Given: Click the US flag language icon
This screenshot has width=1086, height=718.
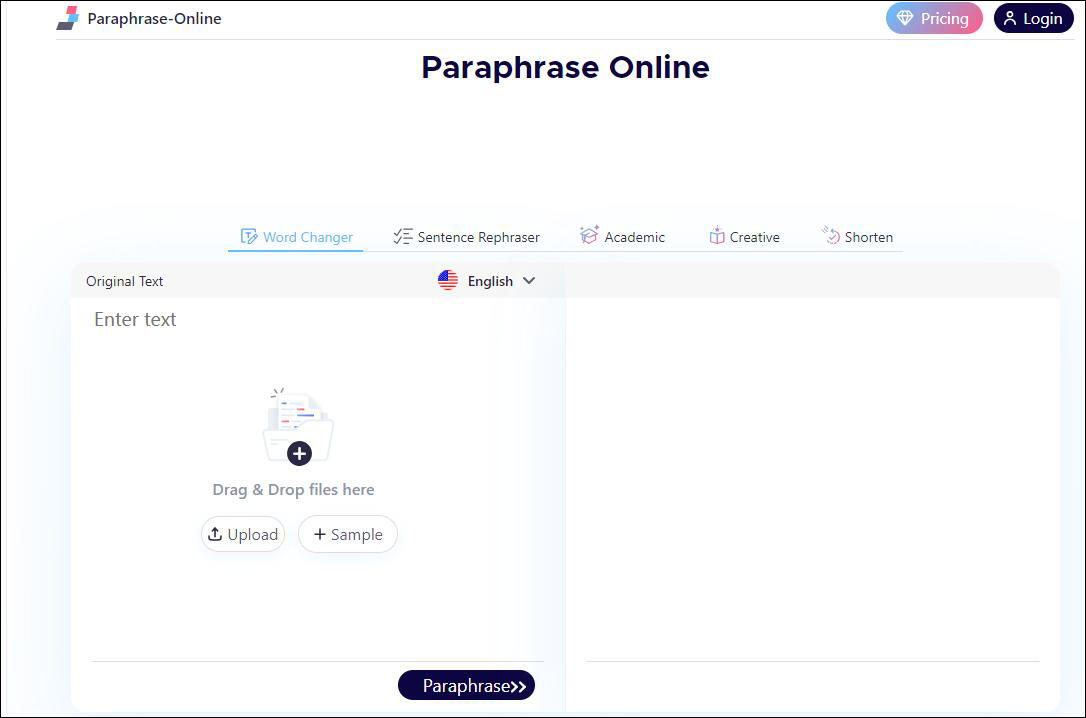Looking at the screenshot, I should pyautogui.click(x=448, y=280).
